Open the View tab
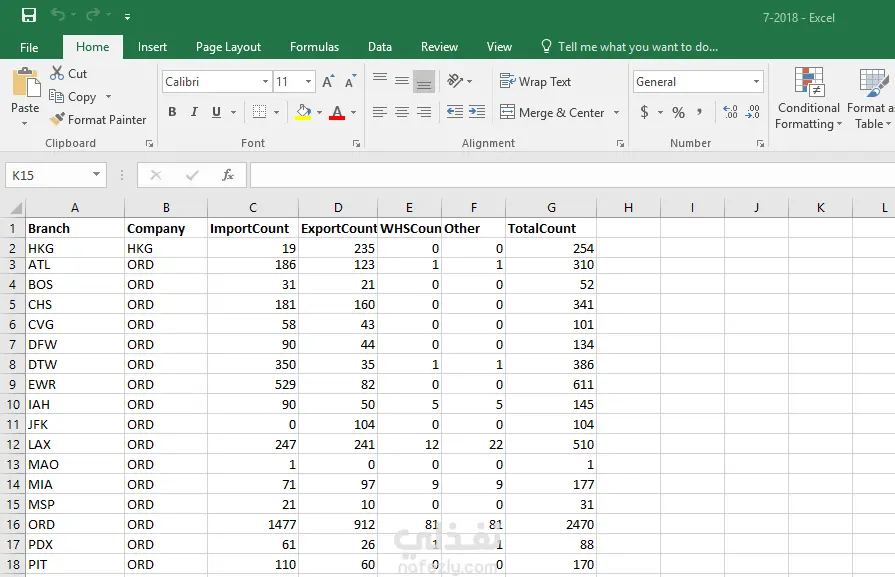The height and width of the screenshot is (577, 895). tap(499, 47)
